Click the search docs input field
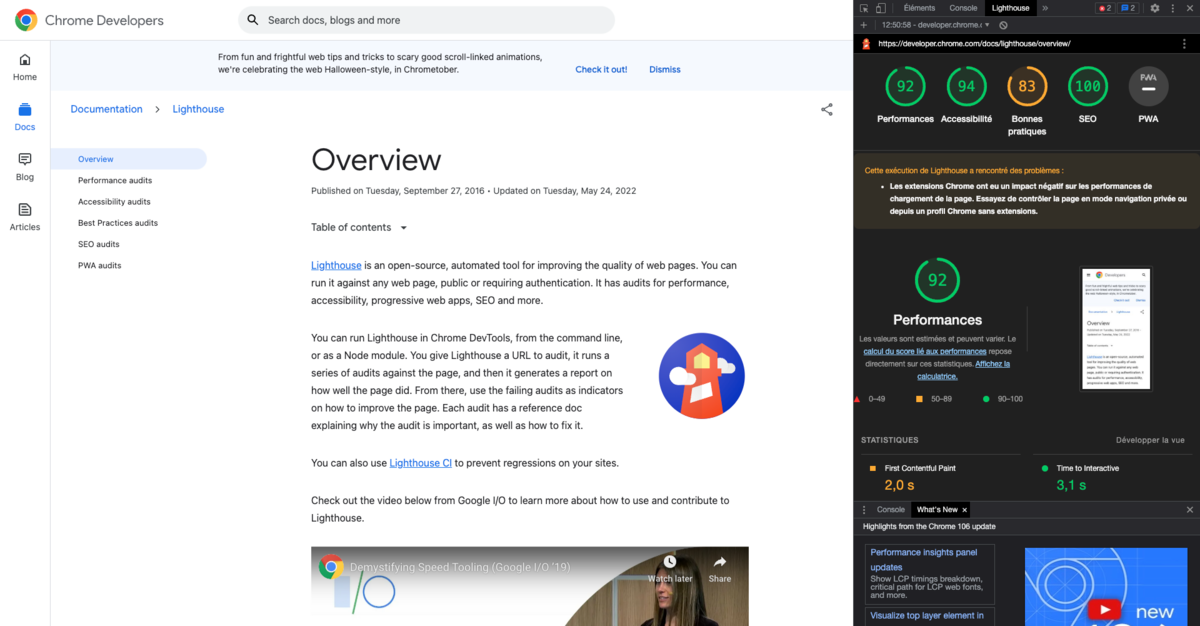This screenshot has width=1200, height=626. [426, 20]
